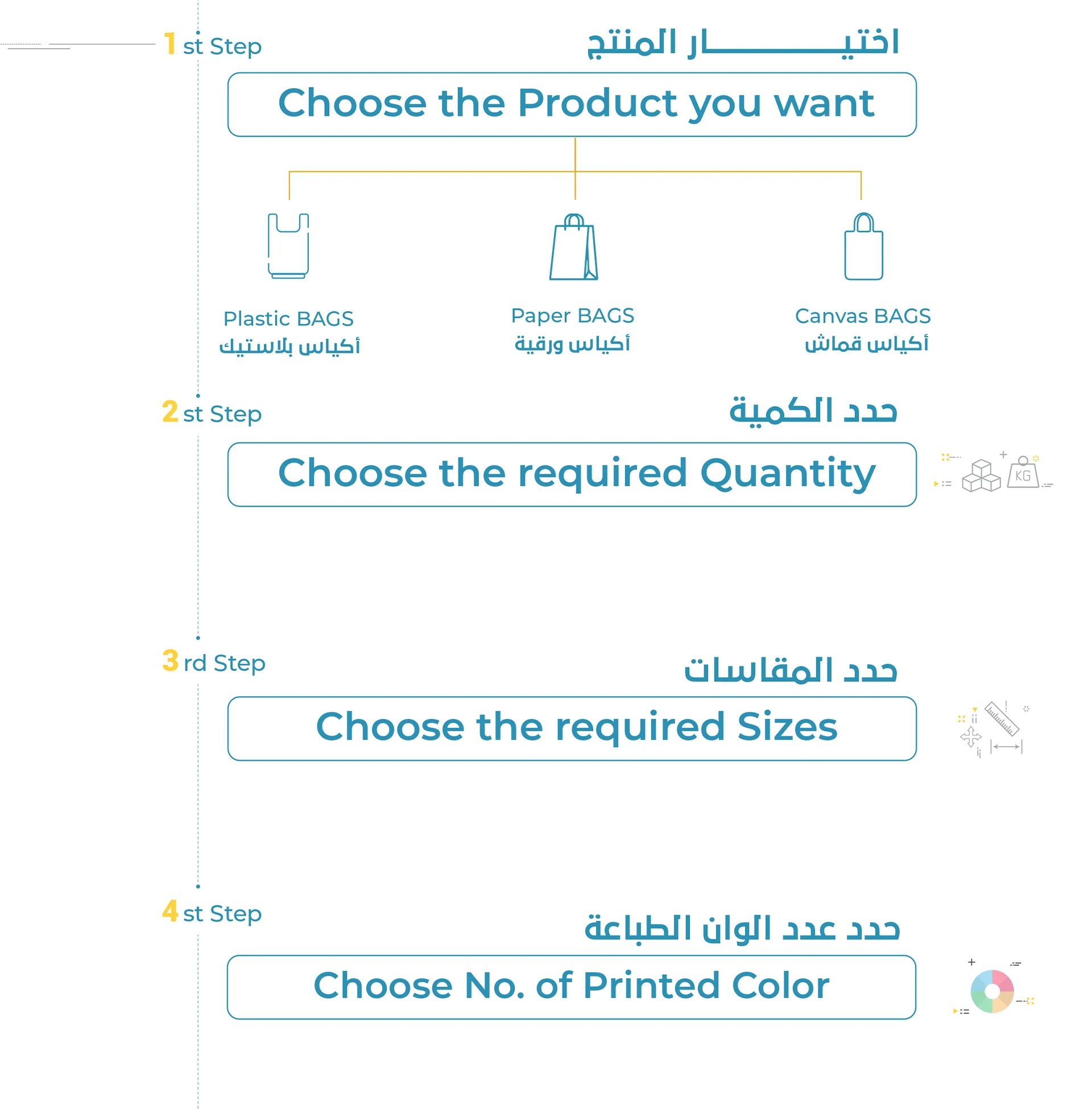This screenshot has width=1092, height=1109.
Task: Click the KG weight icon
Action: pos(1023,473)
